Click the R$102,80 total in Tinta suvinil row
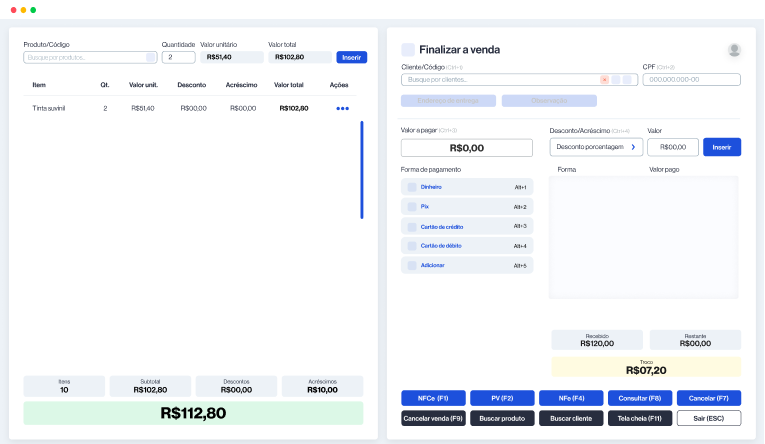 coord(294,108)
